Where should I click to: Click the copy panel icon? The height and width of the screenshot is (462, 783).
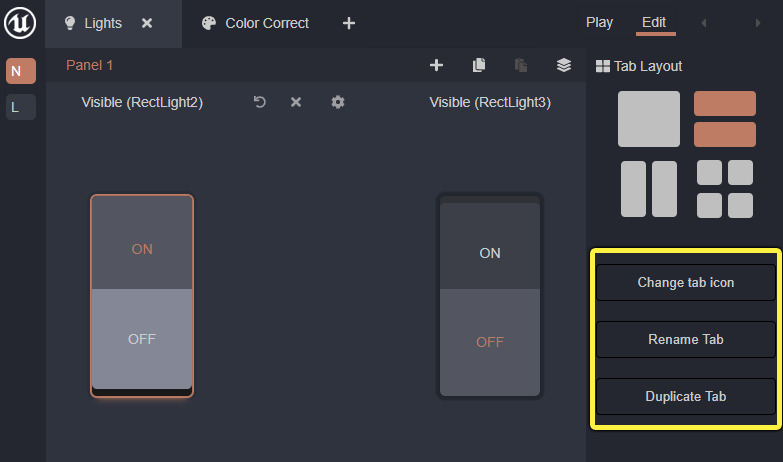[479, 65]
